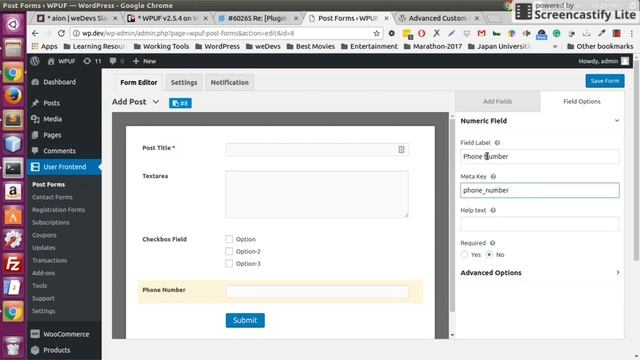Open Ubuntu Software Center in dock
The height and width of the screenshot is (360, 640).
(13, 216)
